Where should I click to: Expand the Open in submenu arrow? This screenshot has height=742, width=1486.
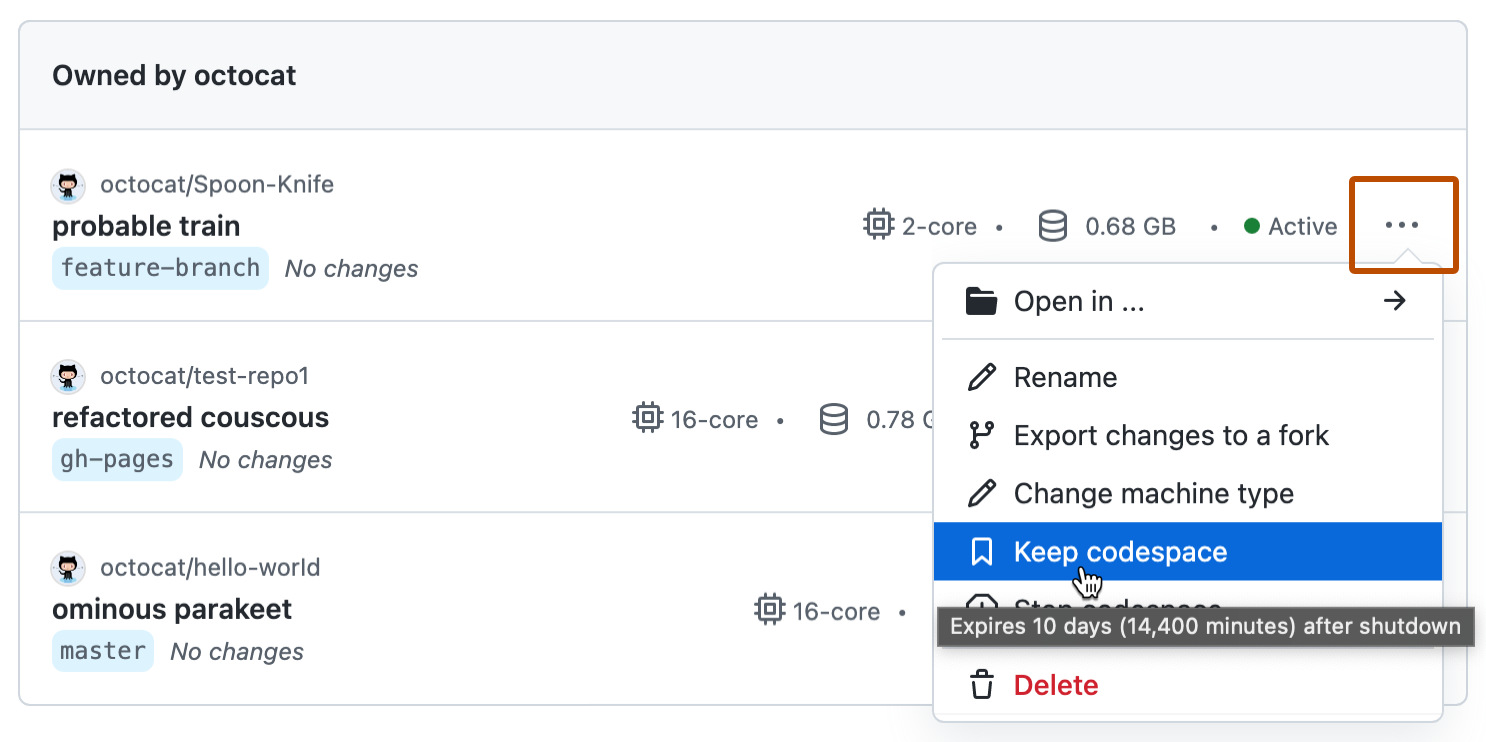(1395, 301)
